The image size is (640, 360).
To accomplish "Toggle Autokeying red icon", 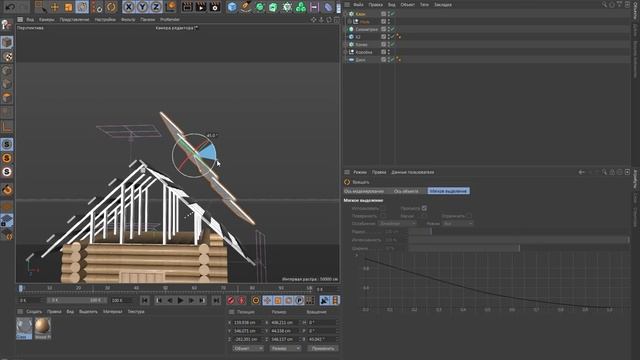I will 242,300.
